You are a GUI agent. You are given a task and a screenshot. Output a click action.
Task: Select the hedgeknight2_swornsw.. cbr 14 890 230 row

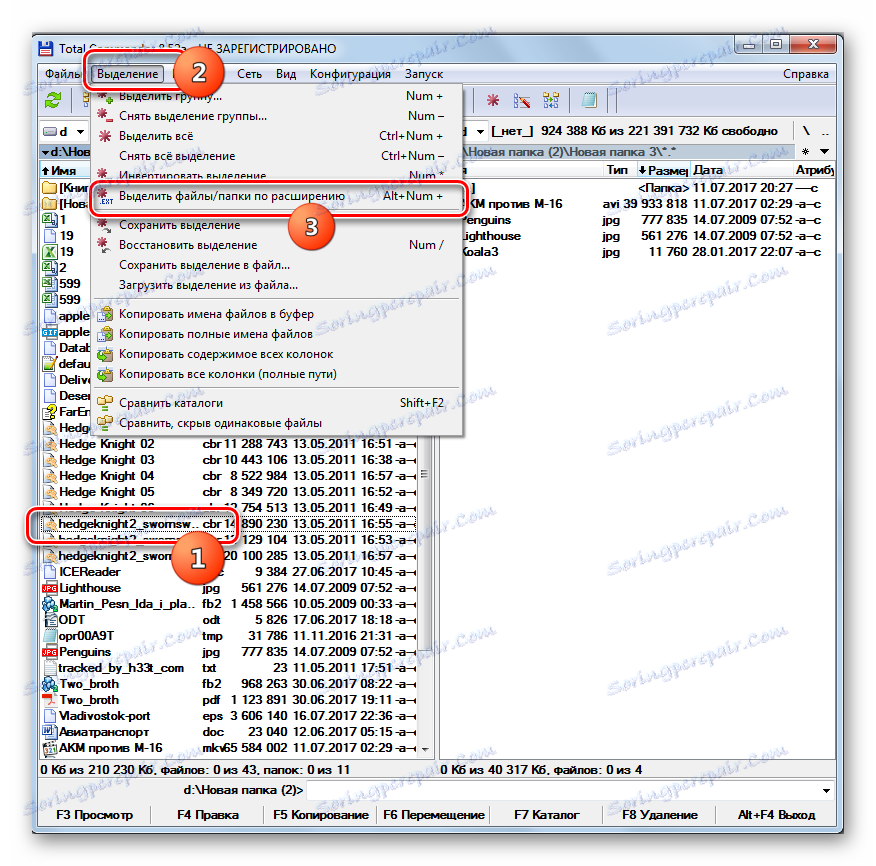228,524
